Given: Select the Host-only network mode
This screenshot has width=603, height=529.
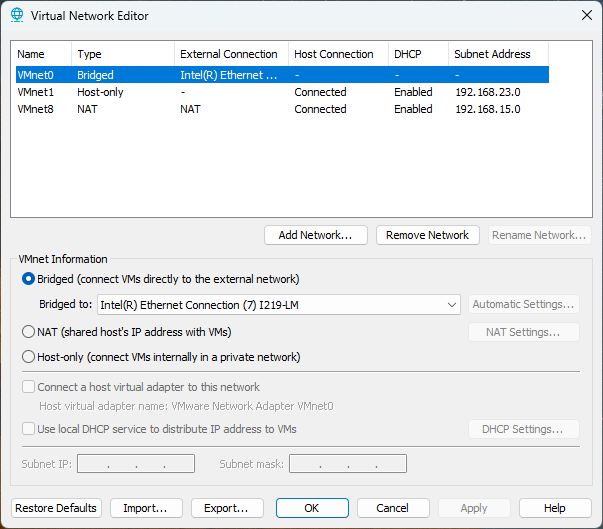Looking at the screenshot, I should 29,357.
